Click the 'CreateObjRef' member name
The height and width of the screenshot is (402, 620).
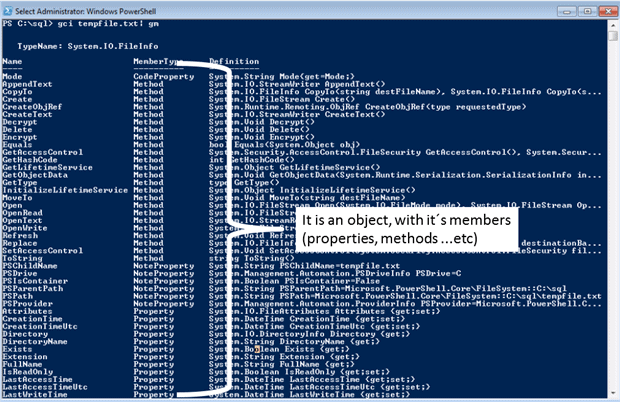click(32, 107)
